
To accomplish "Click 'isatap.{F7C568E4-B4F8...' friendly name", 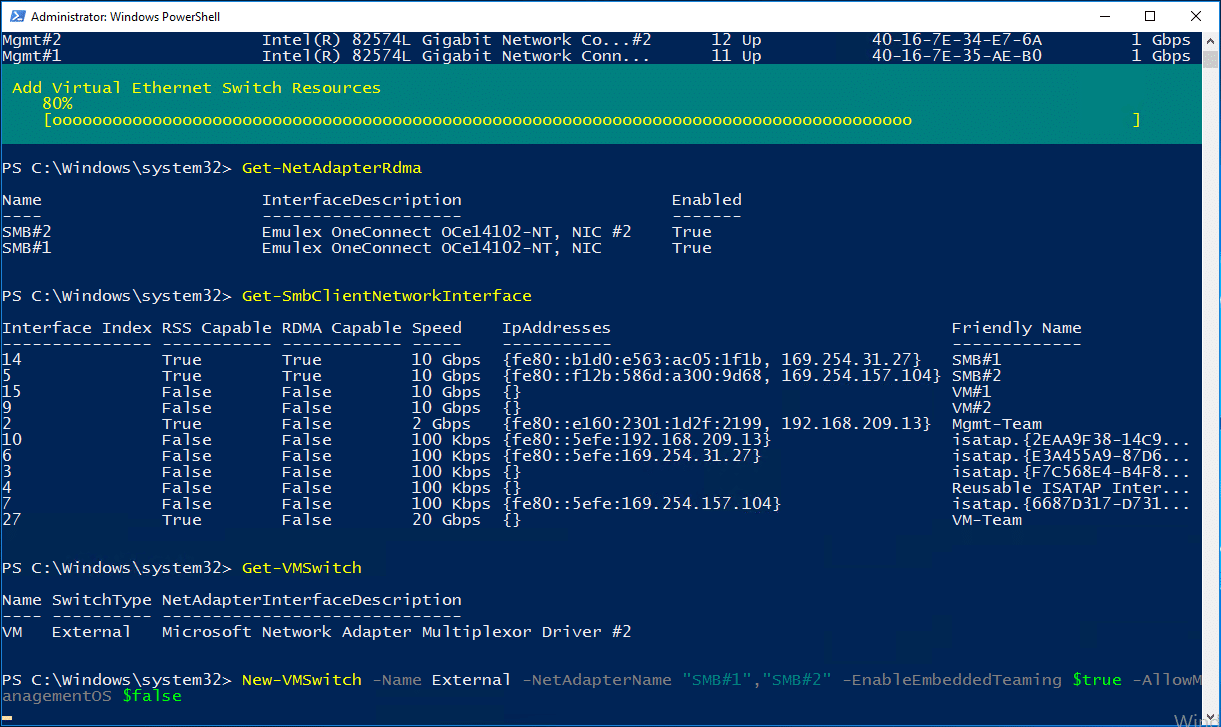I will [x=1072, y=472].
